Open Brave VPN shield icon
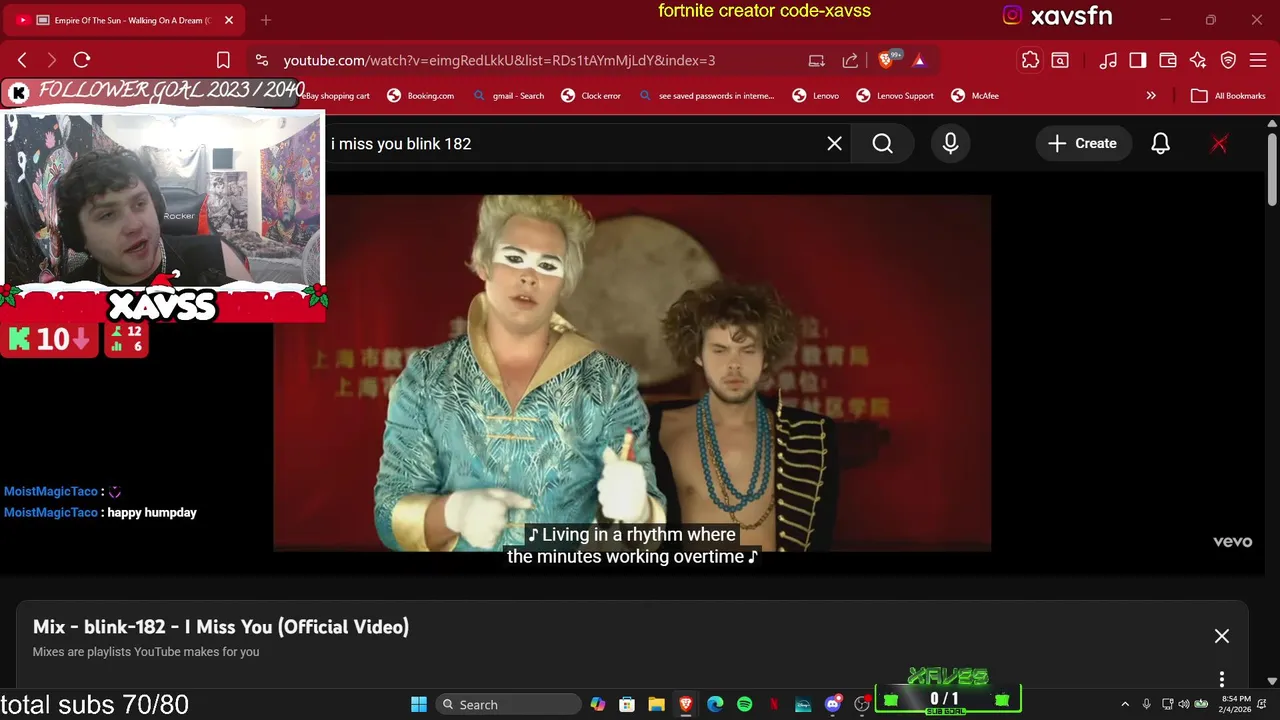 [1228, 60]
